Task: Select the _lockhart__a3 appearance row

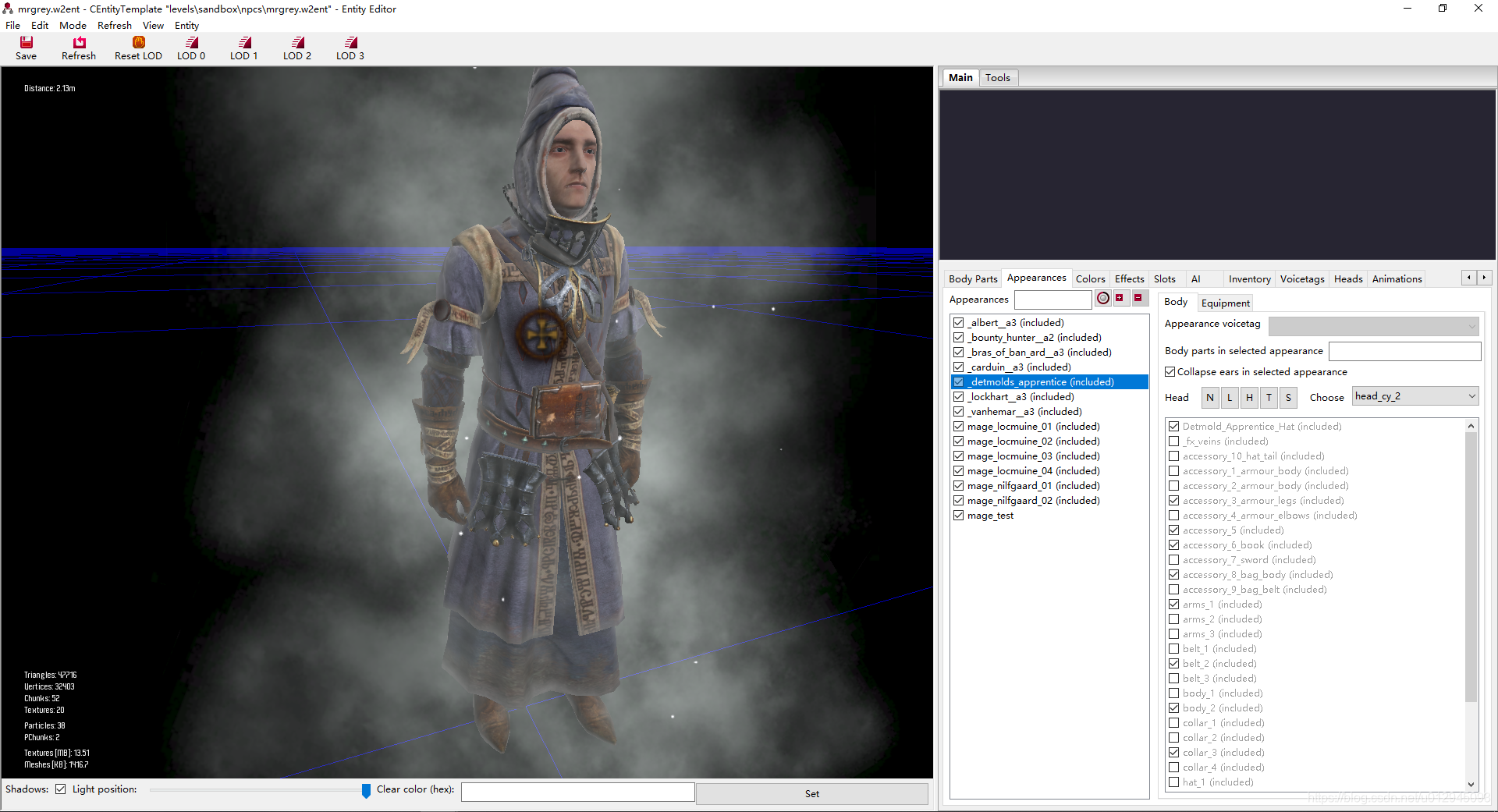Action: coord(1049,396)
